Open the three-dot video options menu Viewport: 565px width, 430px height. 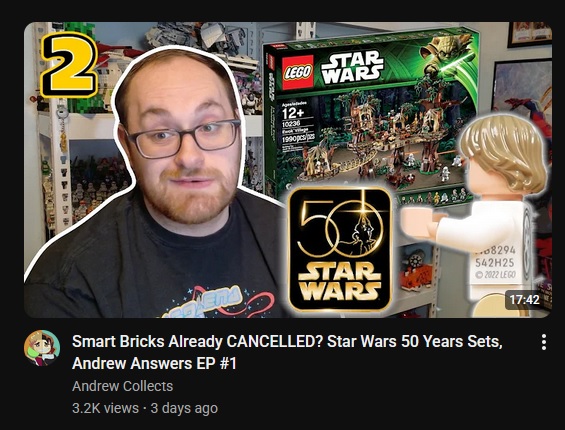point(544,342)
